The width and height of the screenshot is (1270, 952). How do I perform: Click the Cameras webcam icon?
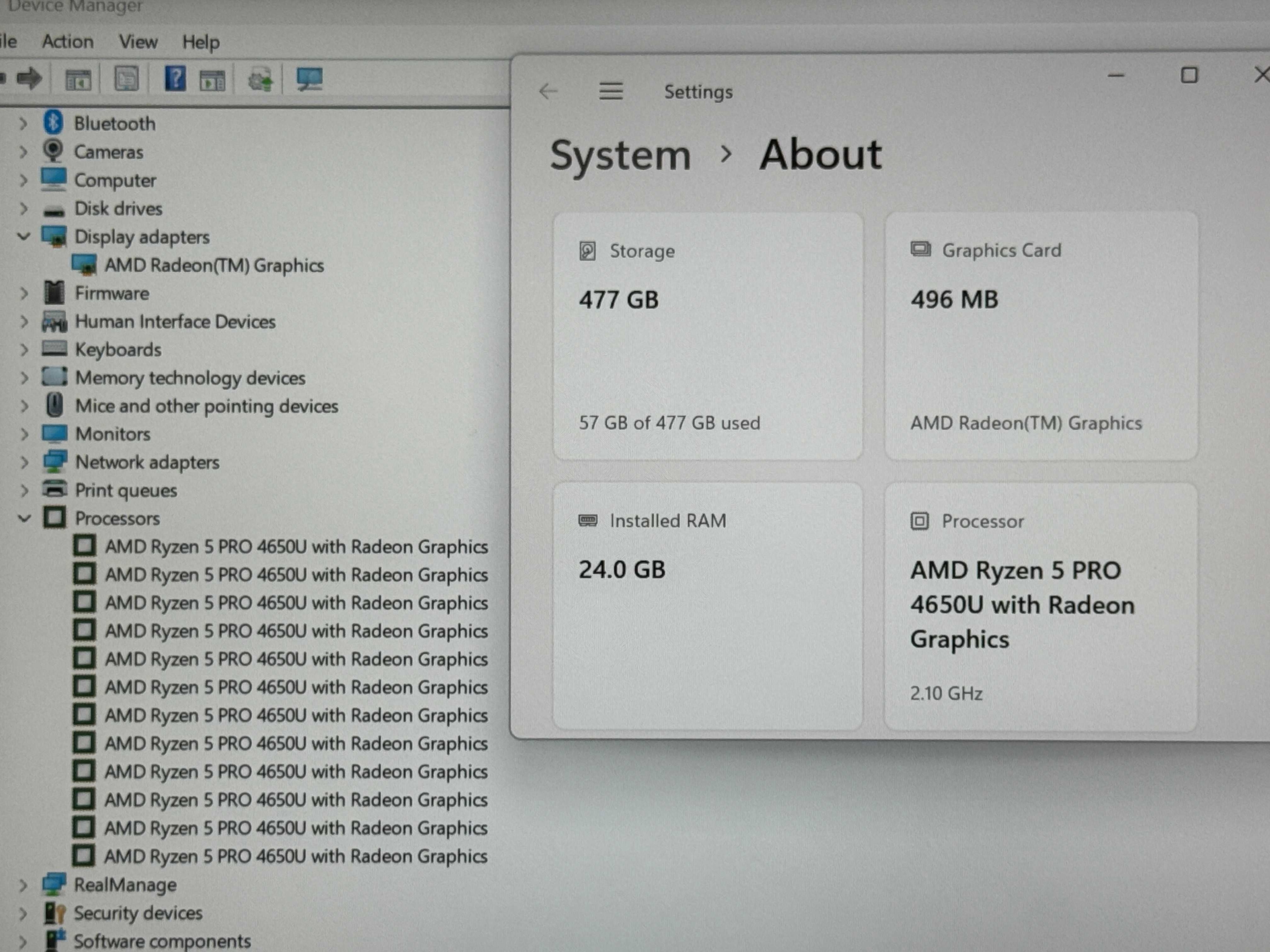click(54, 151)
